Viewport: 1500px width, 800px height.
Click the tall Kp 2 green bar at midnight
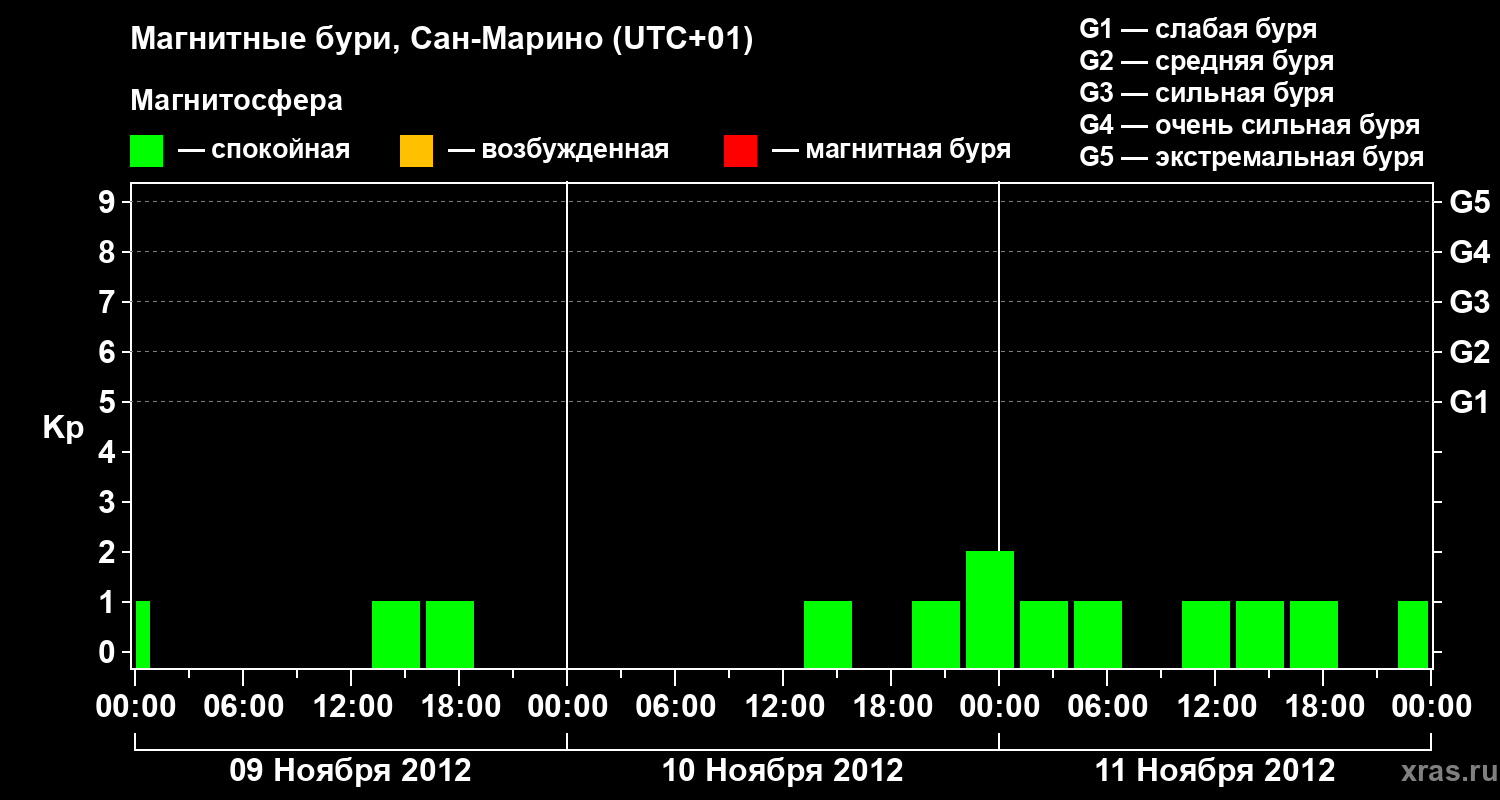(x=990, y=609)
